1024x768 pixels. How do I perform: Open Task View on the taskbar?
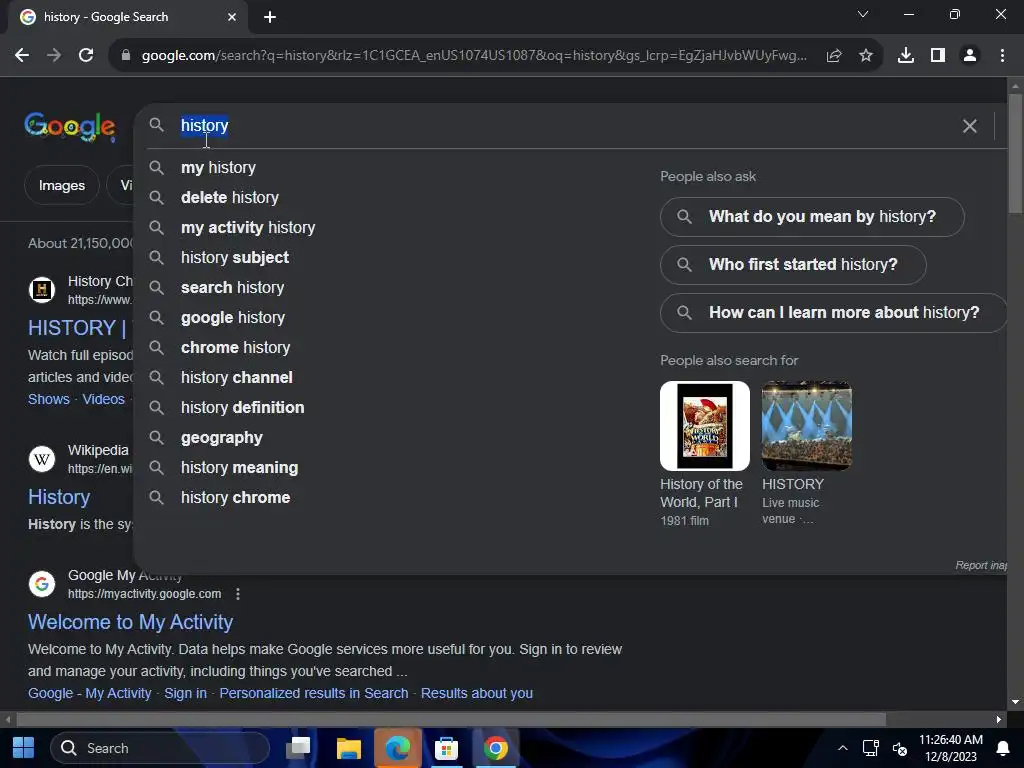click(298, 748)
